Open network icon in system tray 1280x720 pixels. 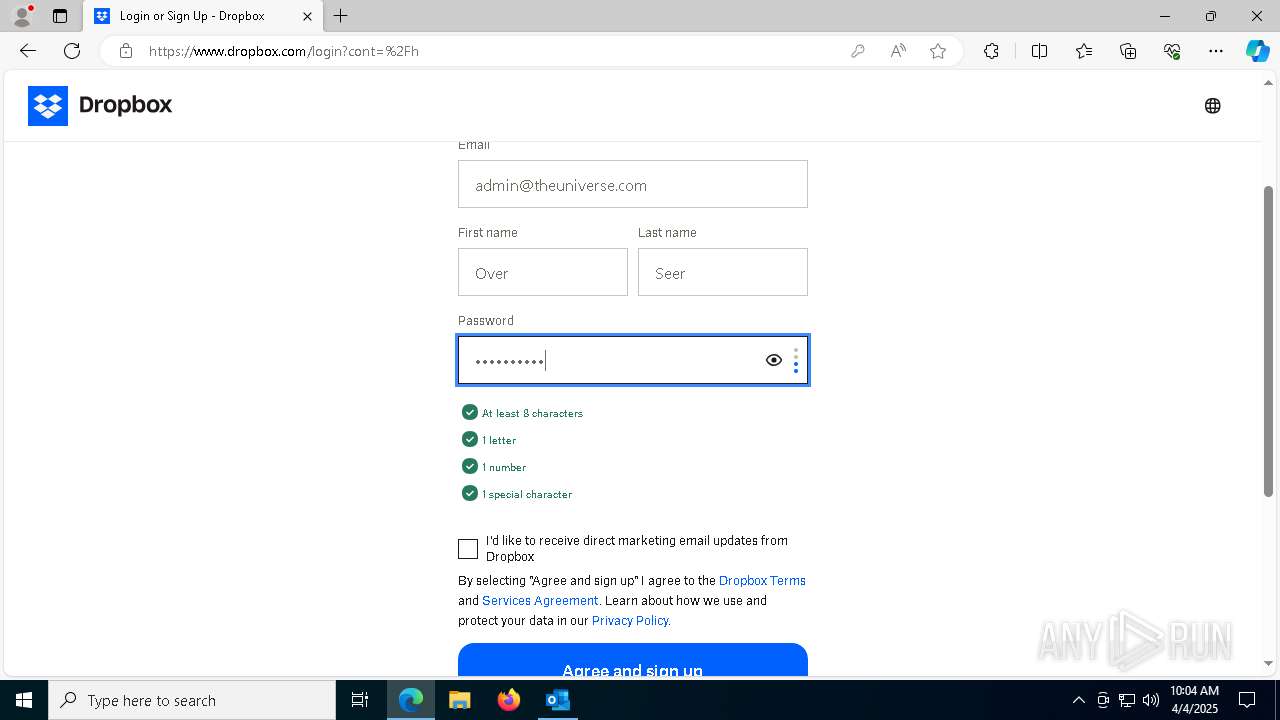[1127, 700]
